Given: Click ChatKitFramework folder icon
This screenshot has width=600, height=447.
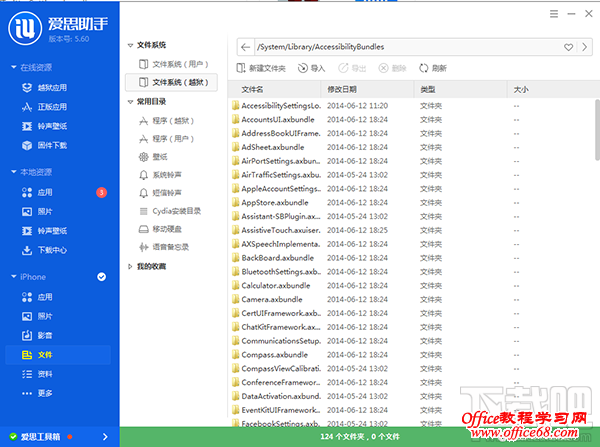Looking at the screenshot, I should 235,327.
